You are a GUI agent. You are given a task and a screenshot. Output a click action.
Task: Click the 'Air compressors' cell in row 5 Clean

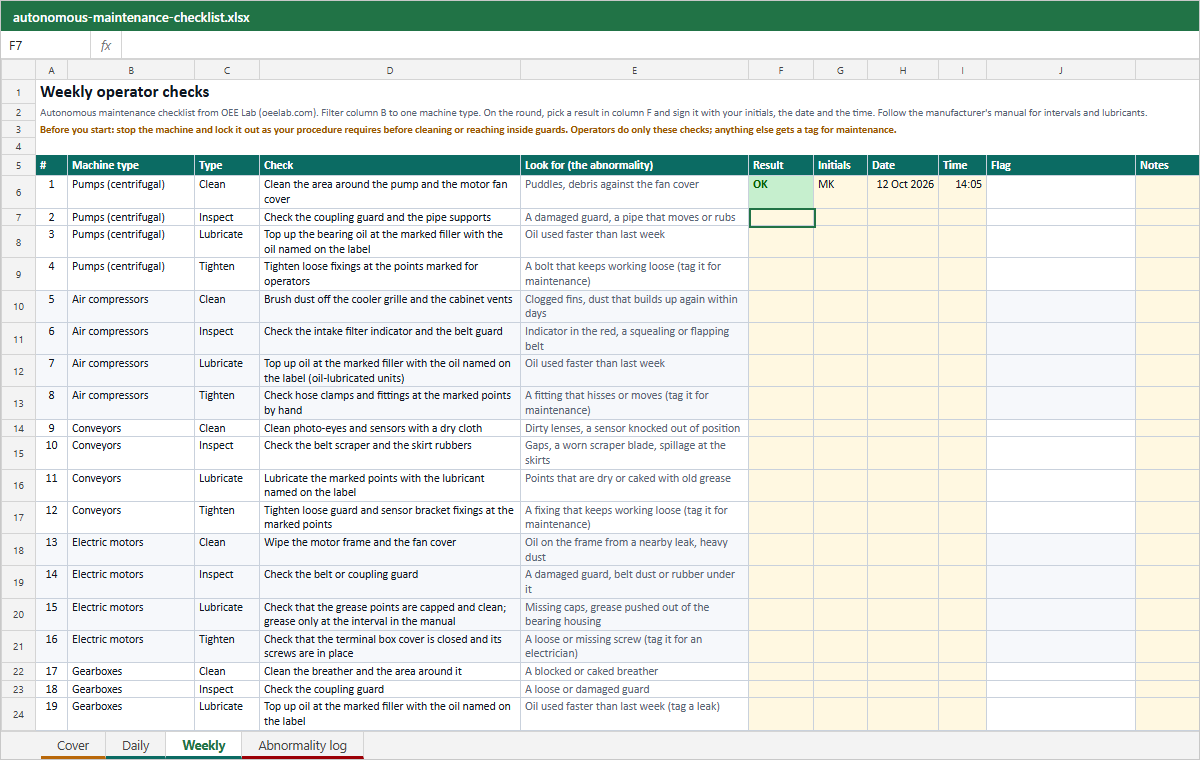tap(131, 306)
